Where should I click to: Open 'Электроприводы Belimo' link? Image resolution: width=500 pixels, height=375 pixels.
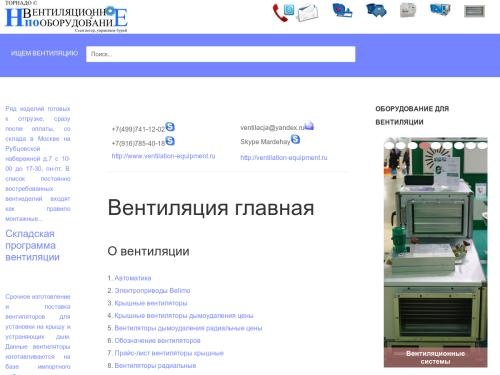[x=152, y=291]
